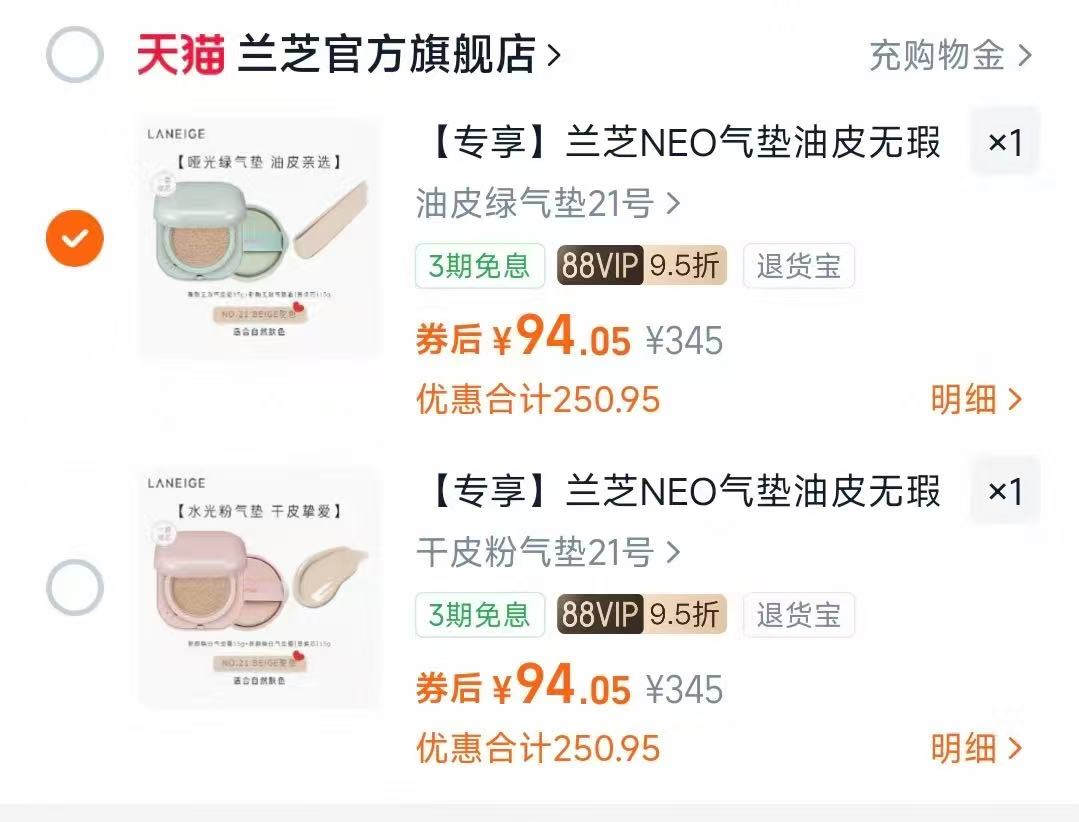
Task: Deselect the green cushion product checkbox
Action: click(73, 238)
